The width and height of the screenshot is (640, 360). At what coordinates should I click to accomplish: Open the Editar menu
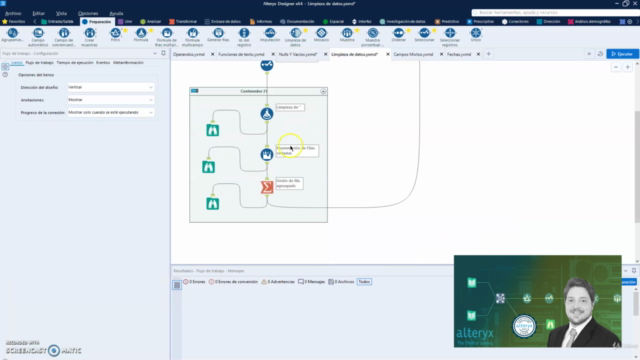(x=38, y=13)
